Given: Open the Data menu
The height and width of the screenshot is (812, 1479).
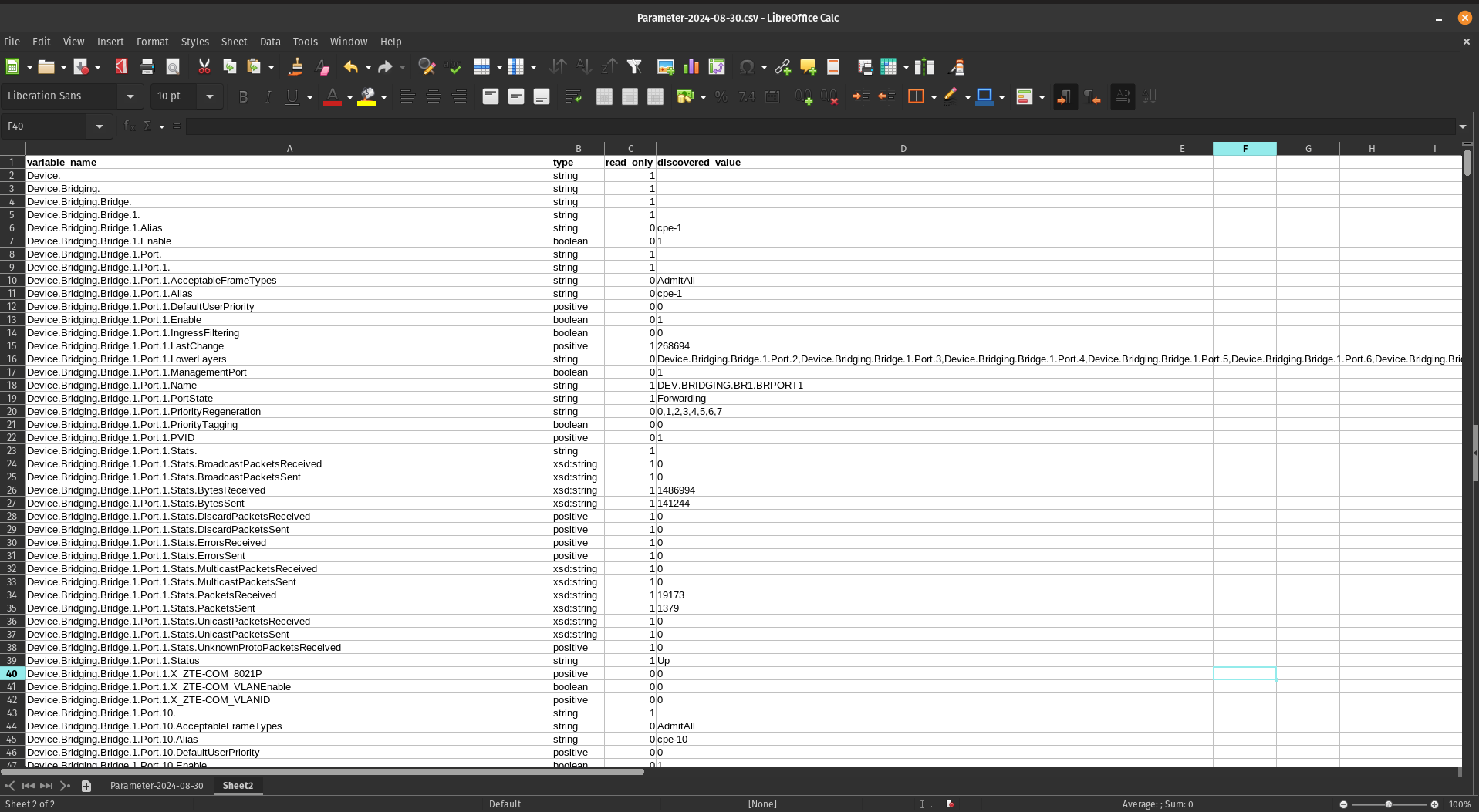Looking at the screenshot, I should (269, 42).
